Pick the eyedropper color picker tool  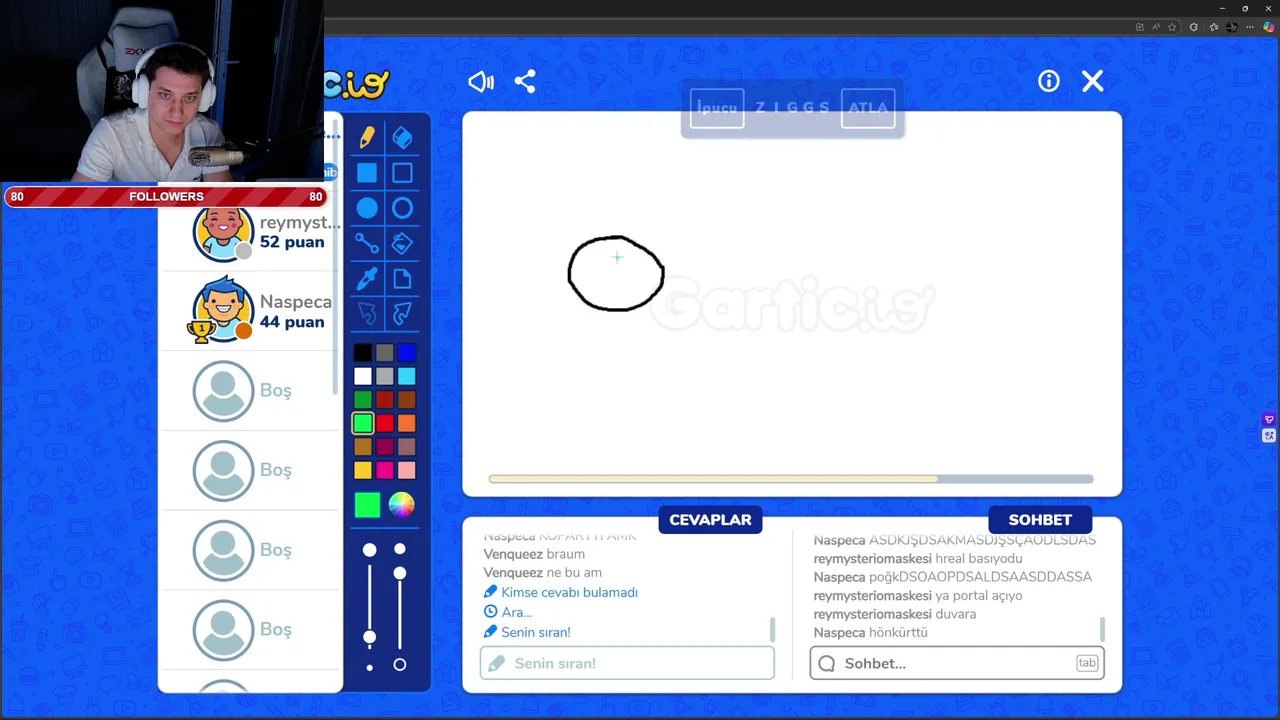tap(367, 278)
